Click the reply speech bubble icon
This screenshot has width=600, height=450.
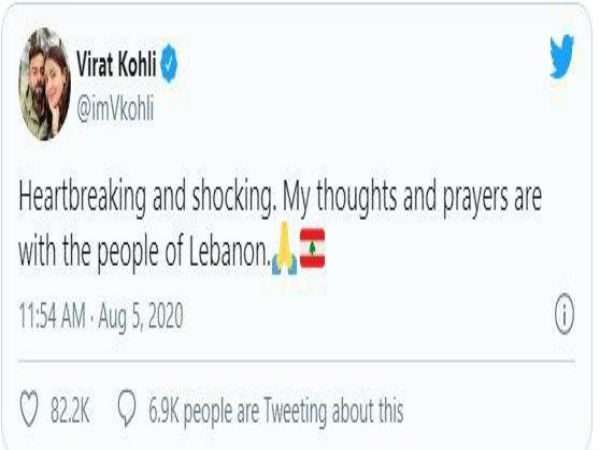pos(127,408)
